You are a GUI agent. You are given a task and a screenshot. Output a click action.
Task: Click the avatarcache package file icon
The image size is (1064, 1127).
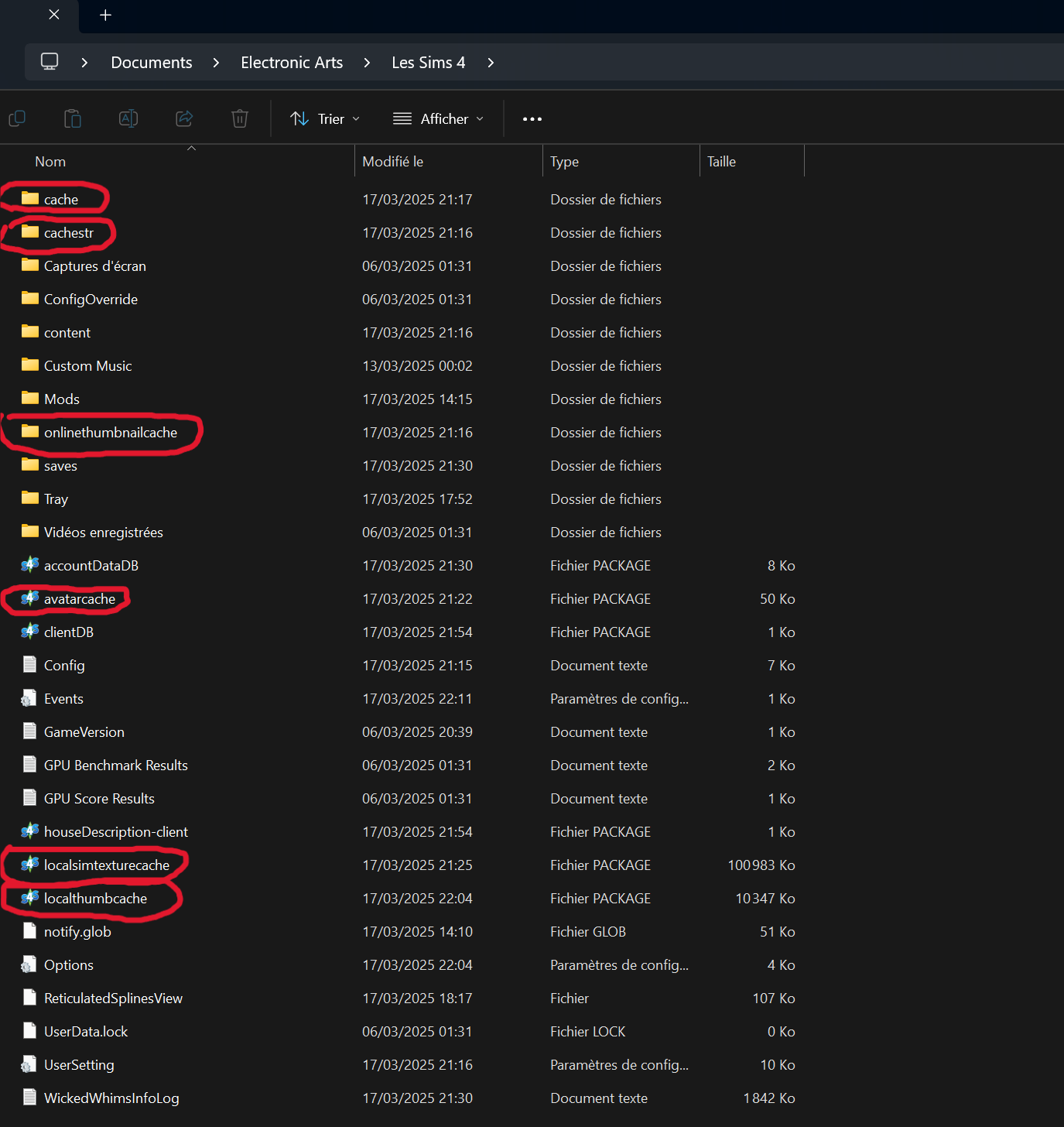tap(30, 598)
